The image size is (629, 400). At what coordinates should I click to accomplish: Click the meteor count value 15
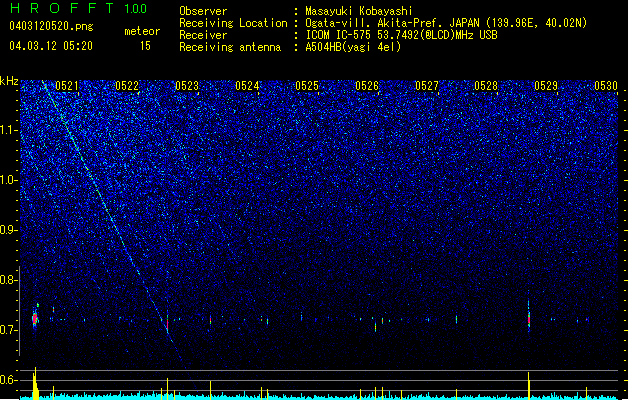pyautogui.click(x=145, y=46)
